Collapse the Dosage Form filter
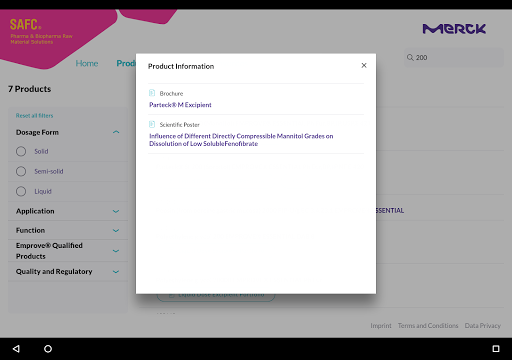Screen dimensions: 512x360 pos(116,132)
